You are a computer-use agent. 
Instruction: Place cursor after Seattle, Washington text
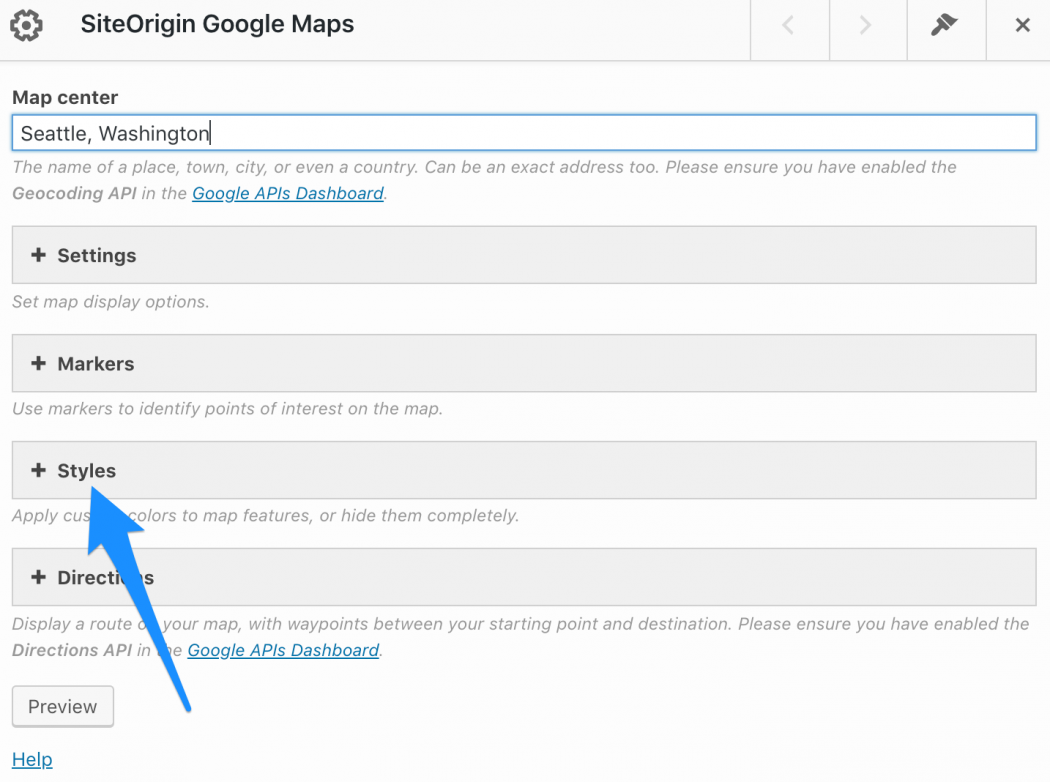pyautogui.click(x=211, y=132)
